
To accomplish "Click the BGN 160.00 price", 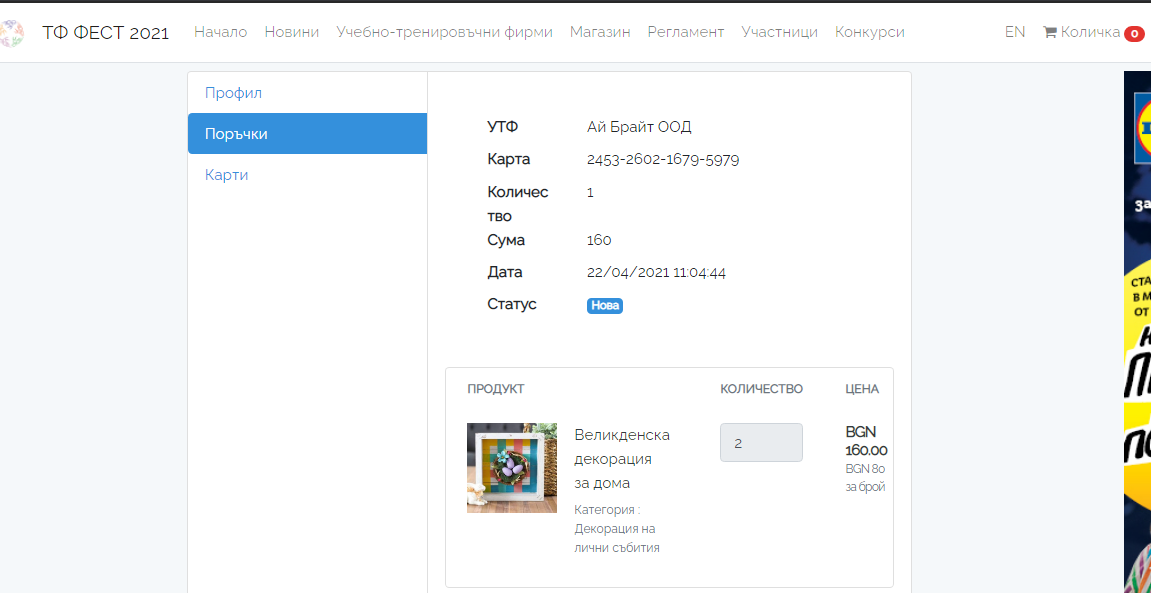I will pyautogui.click(x=866, y=440).
